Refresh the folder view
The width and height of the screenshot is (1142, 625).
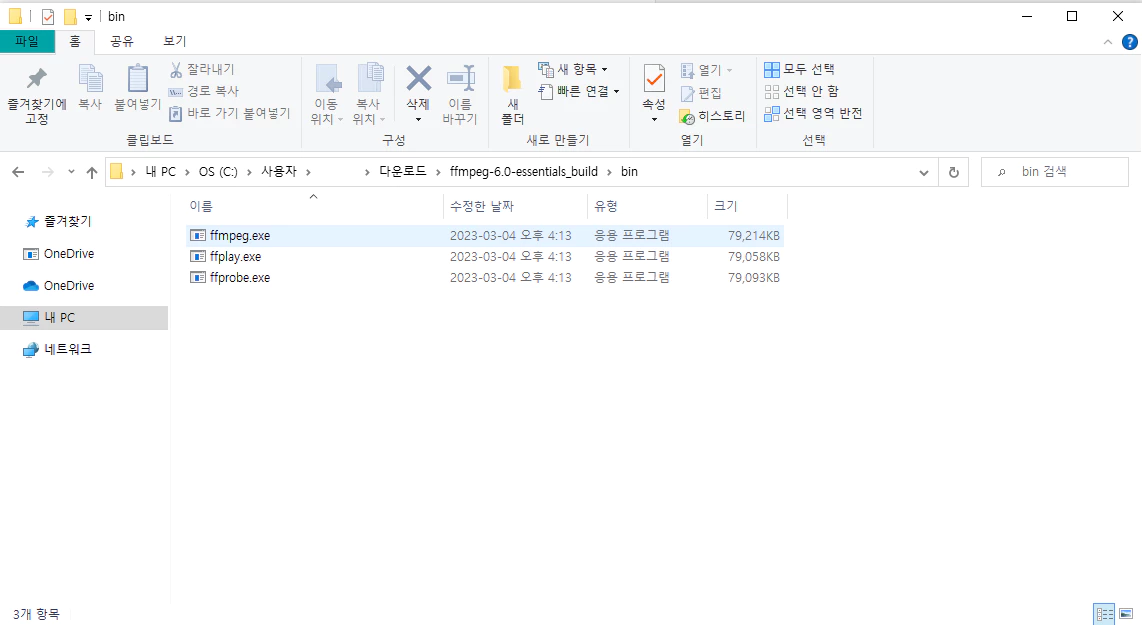pos(953,171)
